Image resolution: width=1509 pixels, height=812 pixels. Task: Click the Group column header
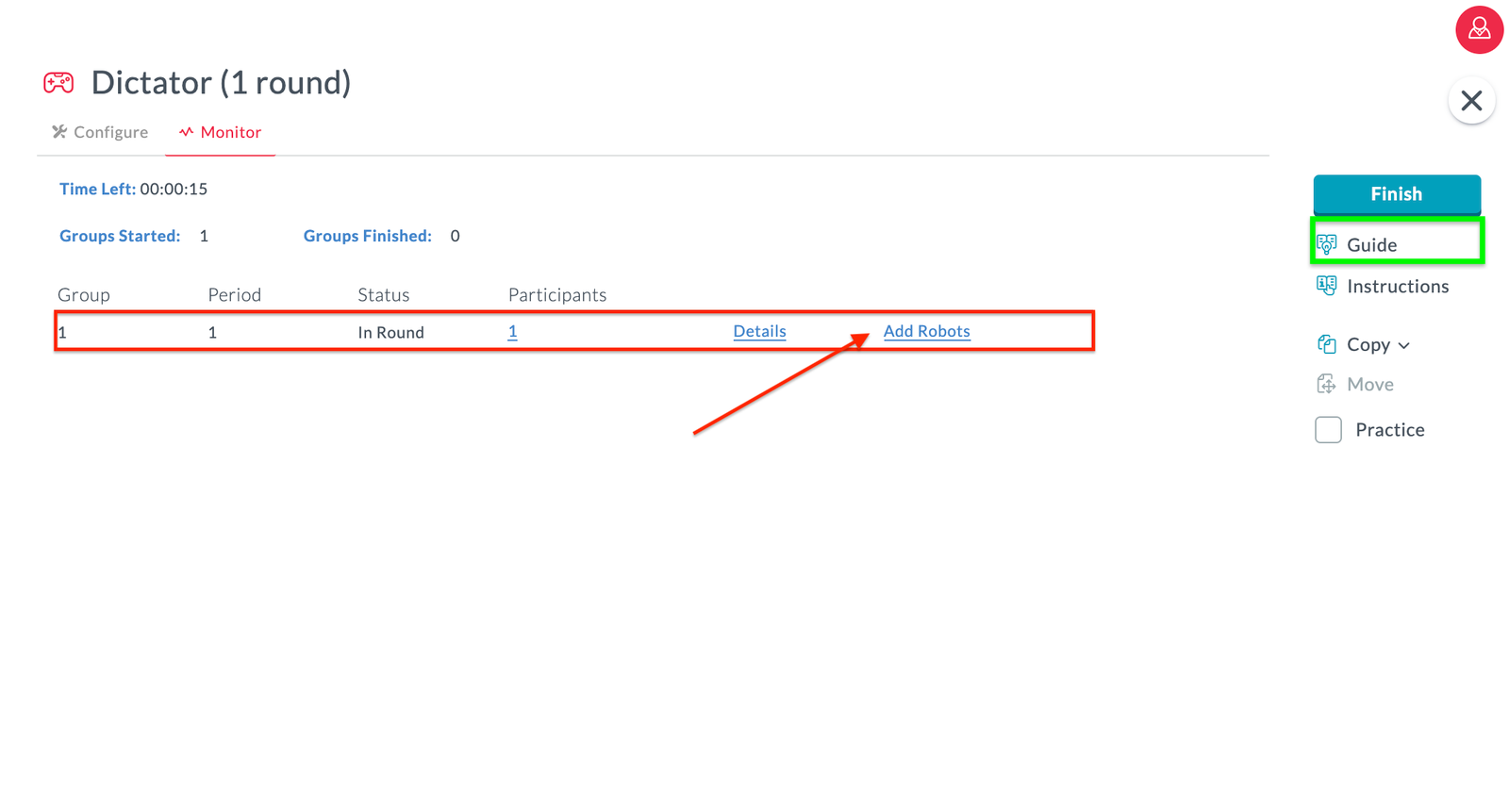(84, 295)
